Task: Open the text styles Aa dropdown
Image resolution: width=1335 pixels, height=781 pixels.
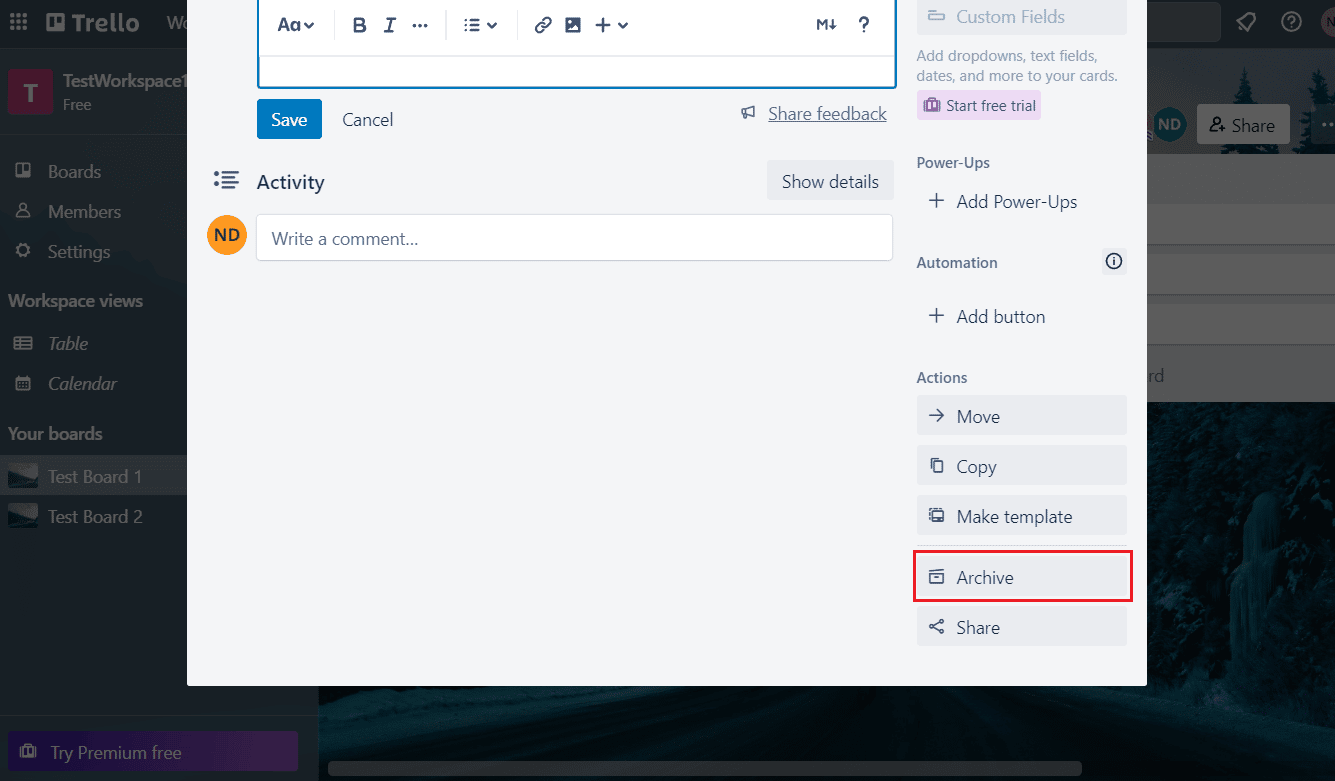Action: [x=296, y=25]
